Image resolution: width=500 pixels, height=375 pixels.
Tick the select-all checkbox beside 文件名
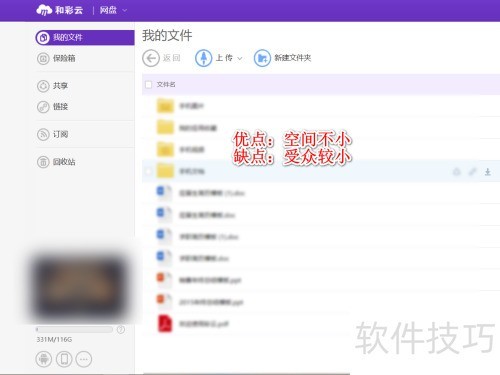(x=149, y=85)
